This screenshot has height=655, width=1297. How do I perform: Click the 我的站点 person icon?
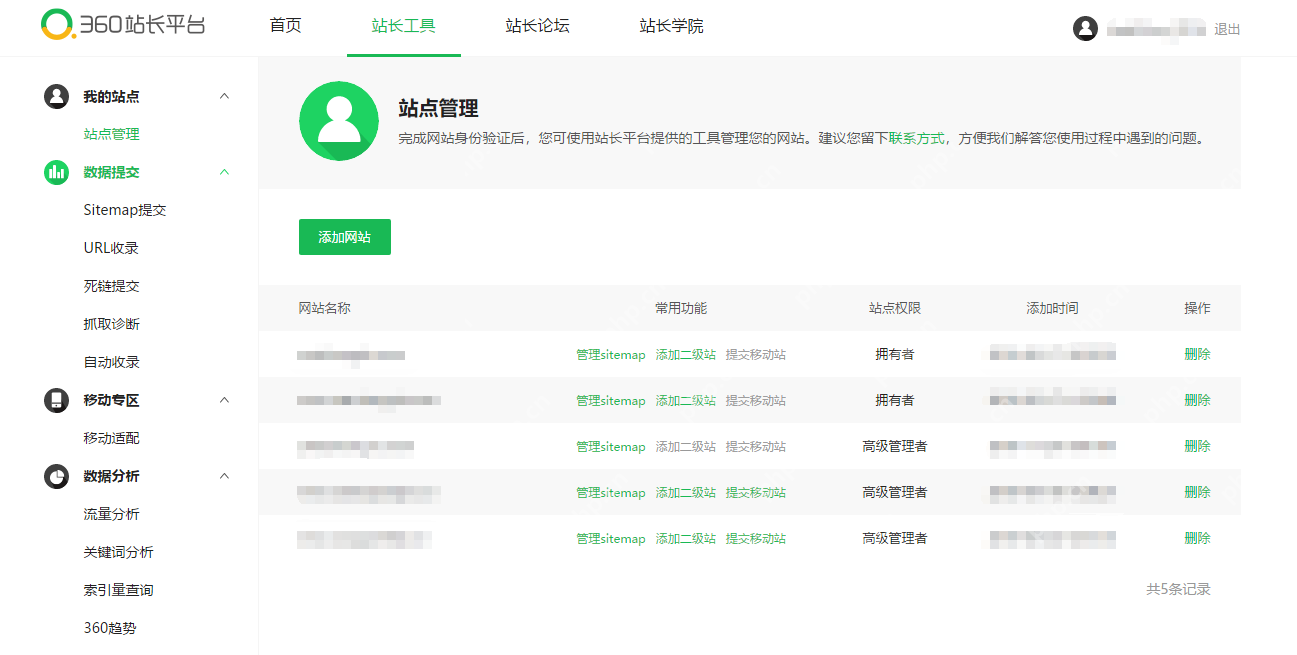[x=56, y=97]
